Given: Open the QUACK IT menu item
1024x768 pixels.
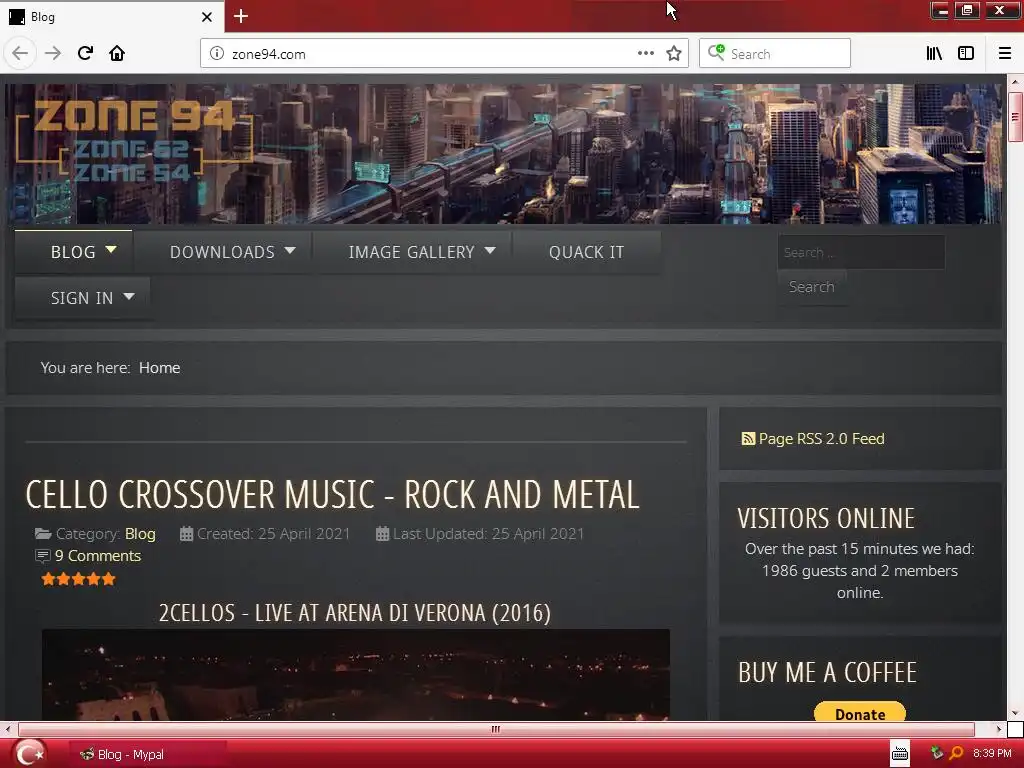Looking at the screenshot, I should point(586,251).
